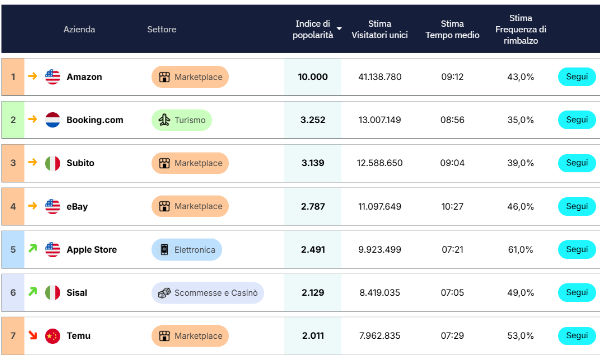Click eBay's popularity index 2.787
Viewport: 600px width, 360px height.
point(313,207)
